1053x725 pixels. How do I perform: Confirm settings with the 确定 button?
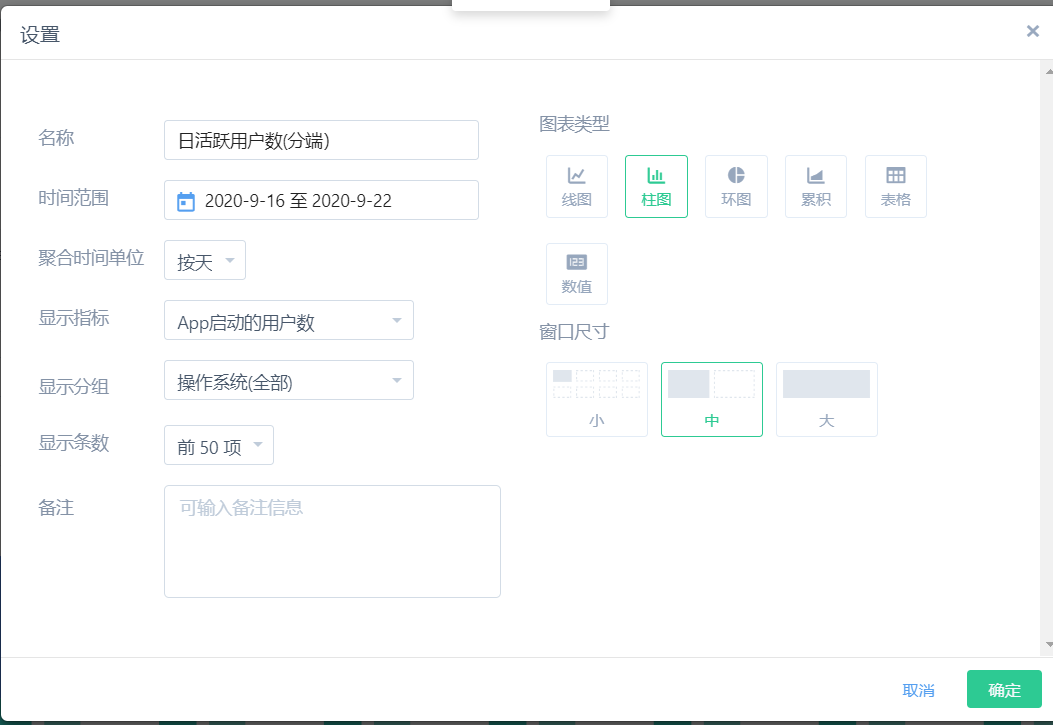point(1005,689)
